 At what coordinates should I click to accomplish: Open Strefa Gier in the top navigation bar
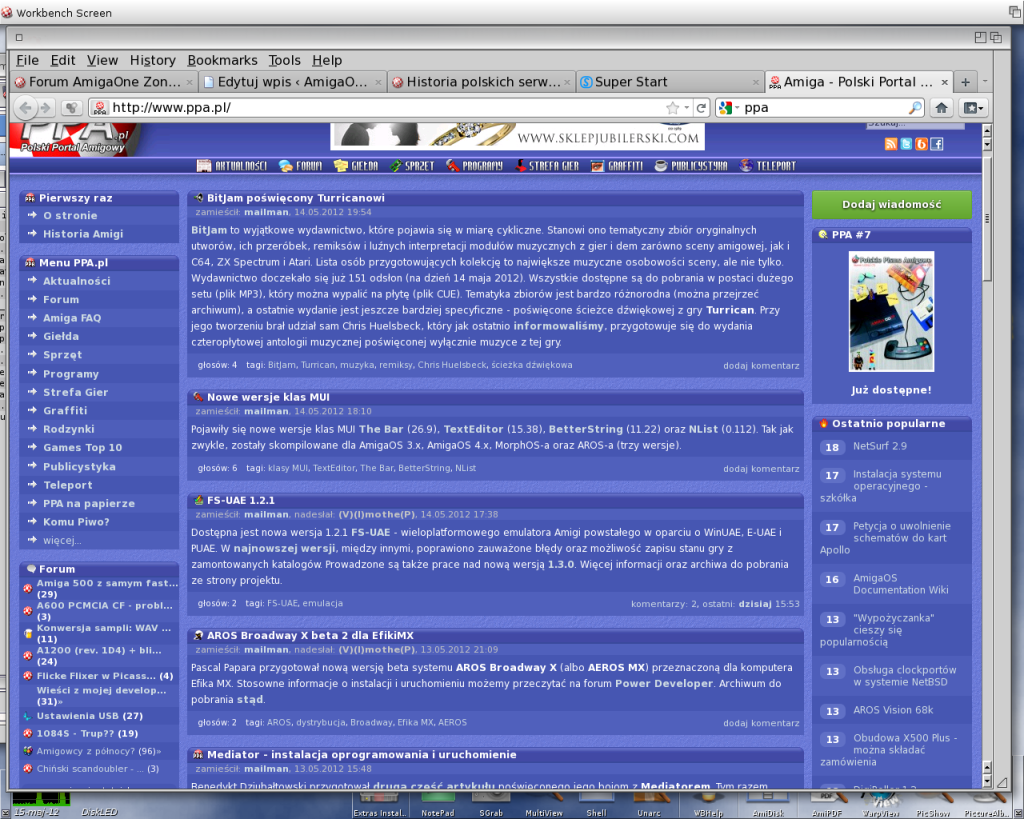coord(547,166)
